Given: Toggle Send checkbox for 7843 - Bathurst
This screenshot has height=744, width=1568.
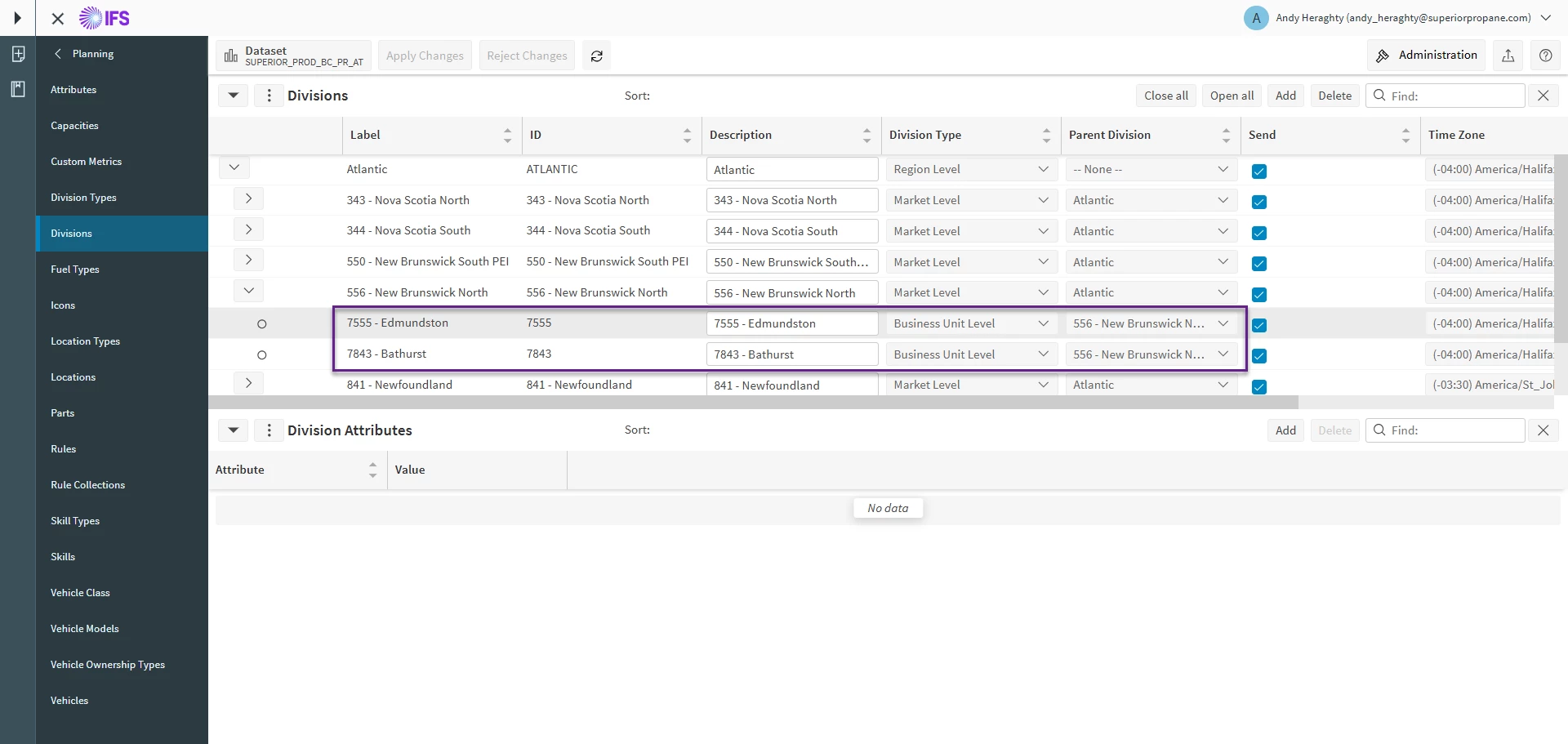Looking at the screenshot, I should point(1259,355).
